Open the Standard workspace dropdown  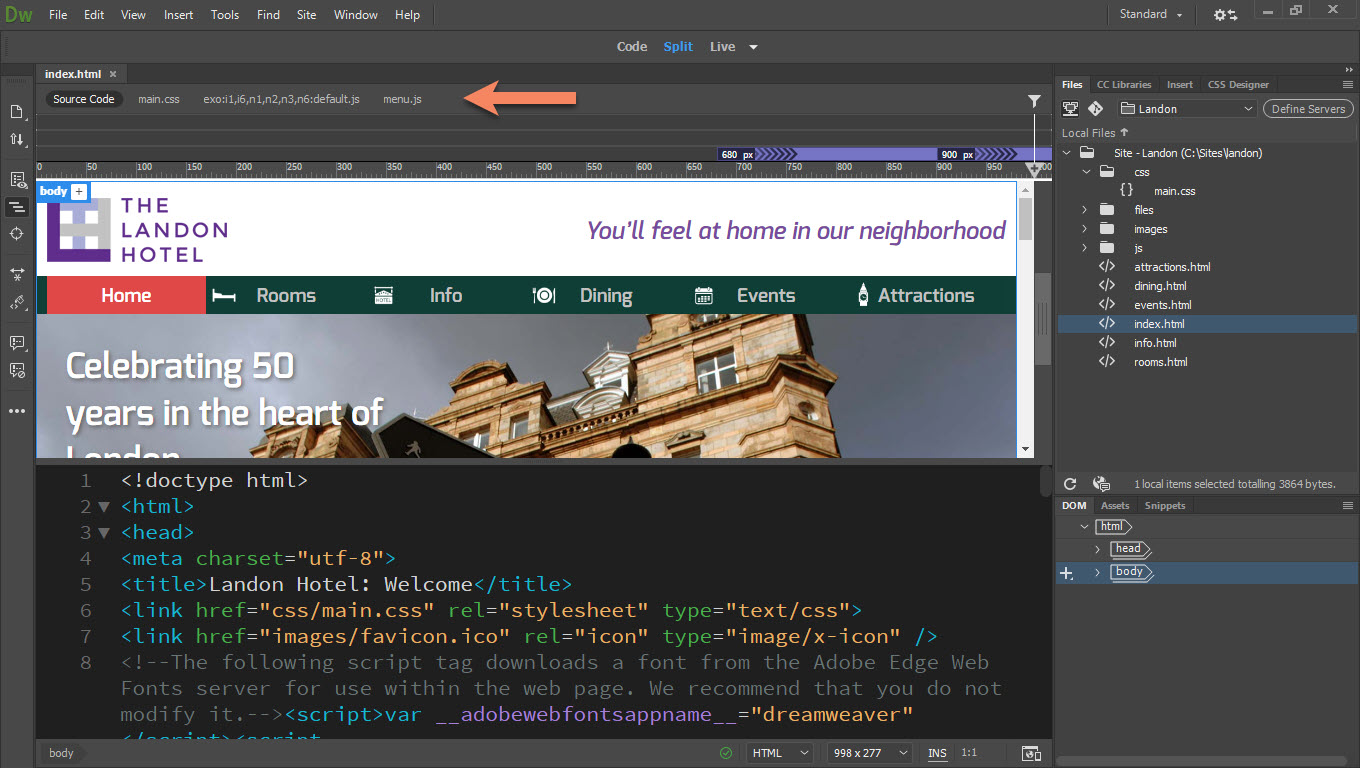click(x=1151, y=15)
